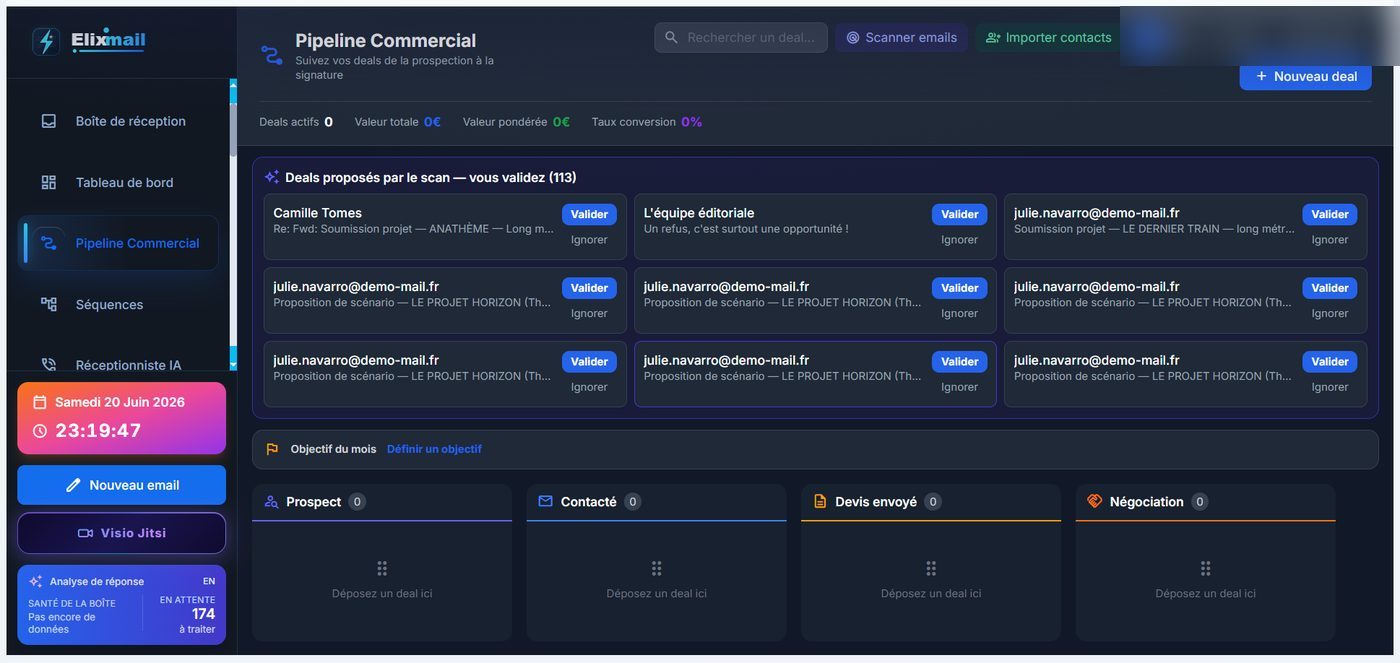The height and width of the screenshot is (663, 1400).
Task: Click the Valeur pondérée 0€ statistic
Action: 516,122
